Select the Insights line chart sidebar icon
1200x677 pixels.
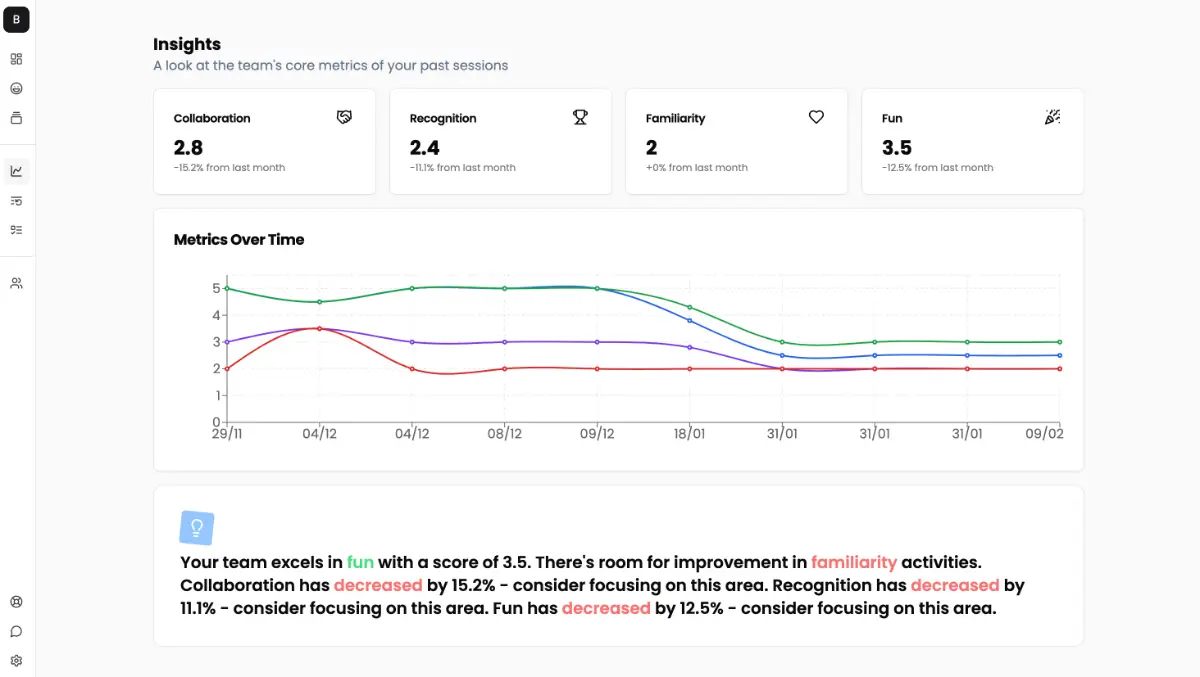[x=16, y=171]
